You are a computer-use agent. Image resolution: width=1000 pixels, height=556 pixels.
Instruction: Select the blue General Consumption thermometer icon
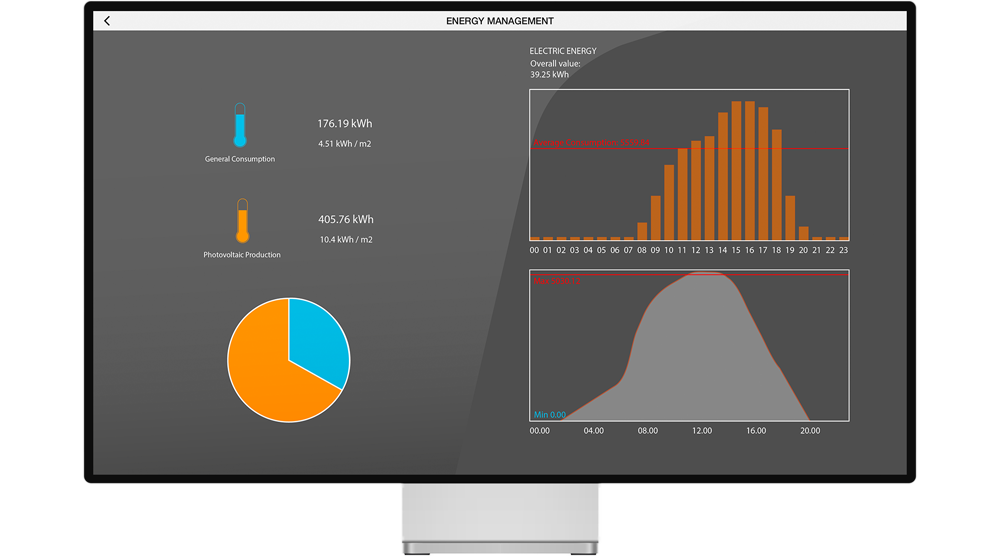[x=240, y=125]
